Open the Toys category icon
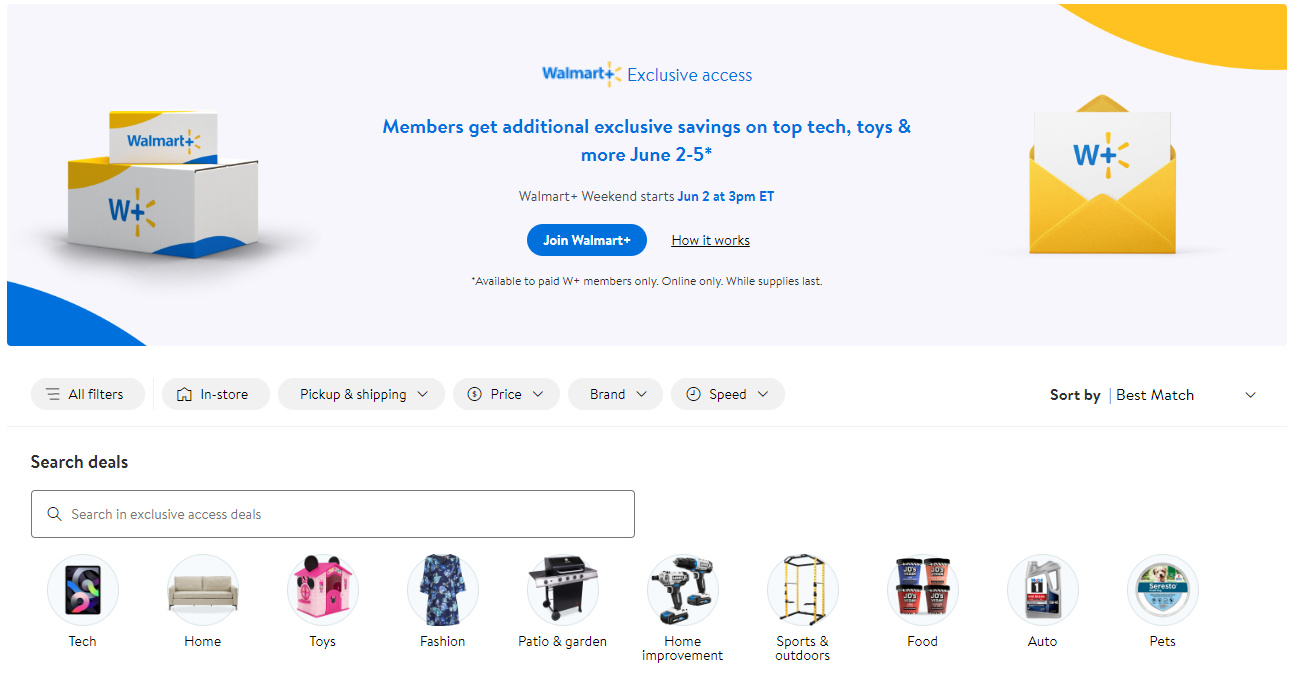Viewport: 1297px width, 680px height. [323, 590]
